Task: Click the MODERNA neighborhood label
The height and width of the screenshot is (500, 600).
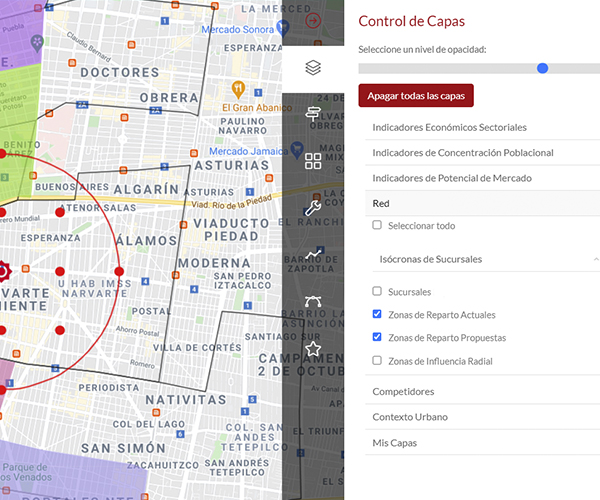Action: click(214, 263)
